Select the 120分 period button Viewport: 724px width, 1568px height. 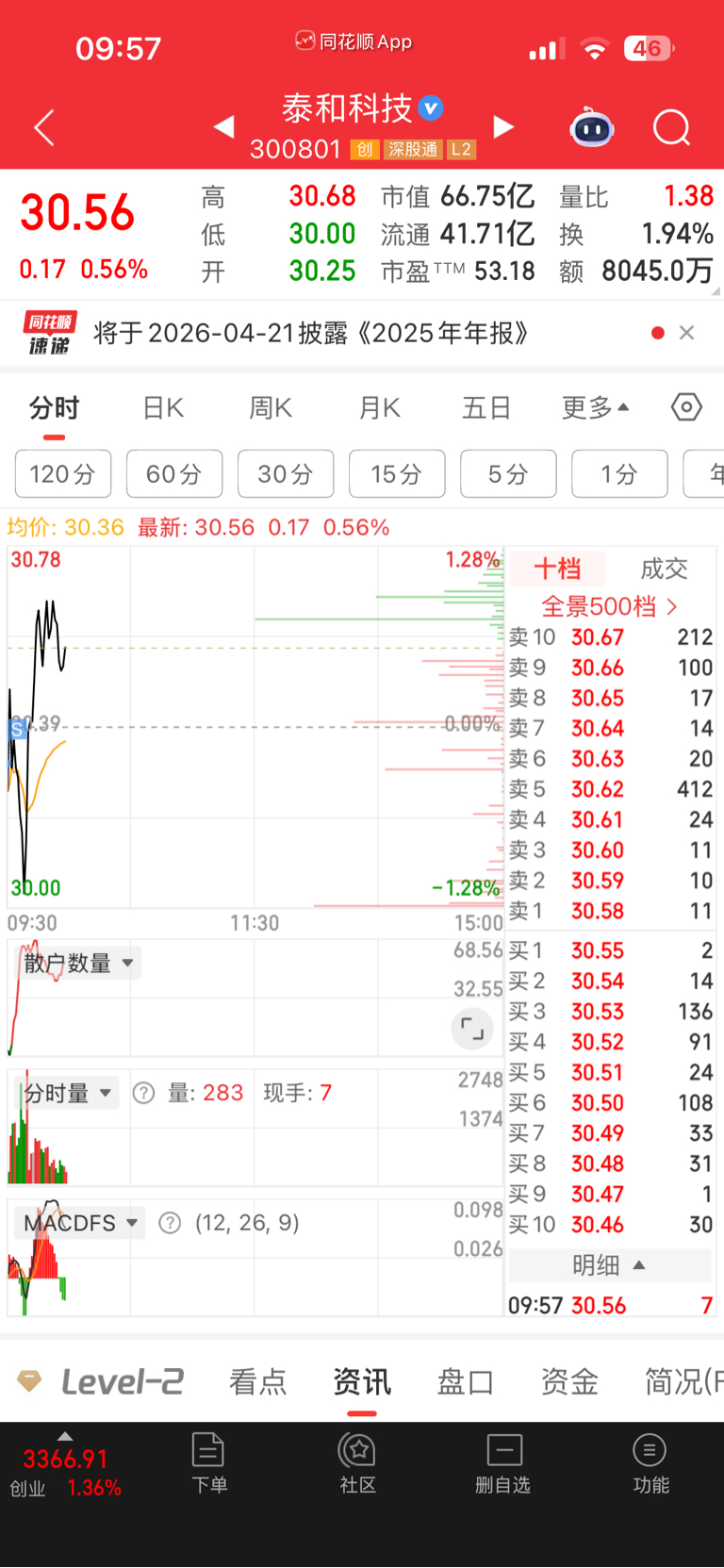(63, 473)
